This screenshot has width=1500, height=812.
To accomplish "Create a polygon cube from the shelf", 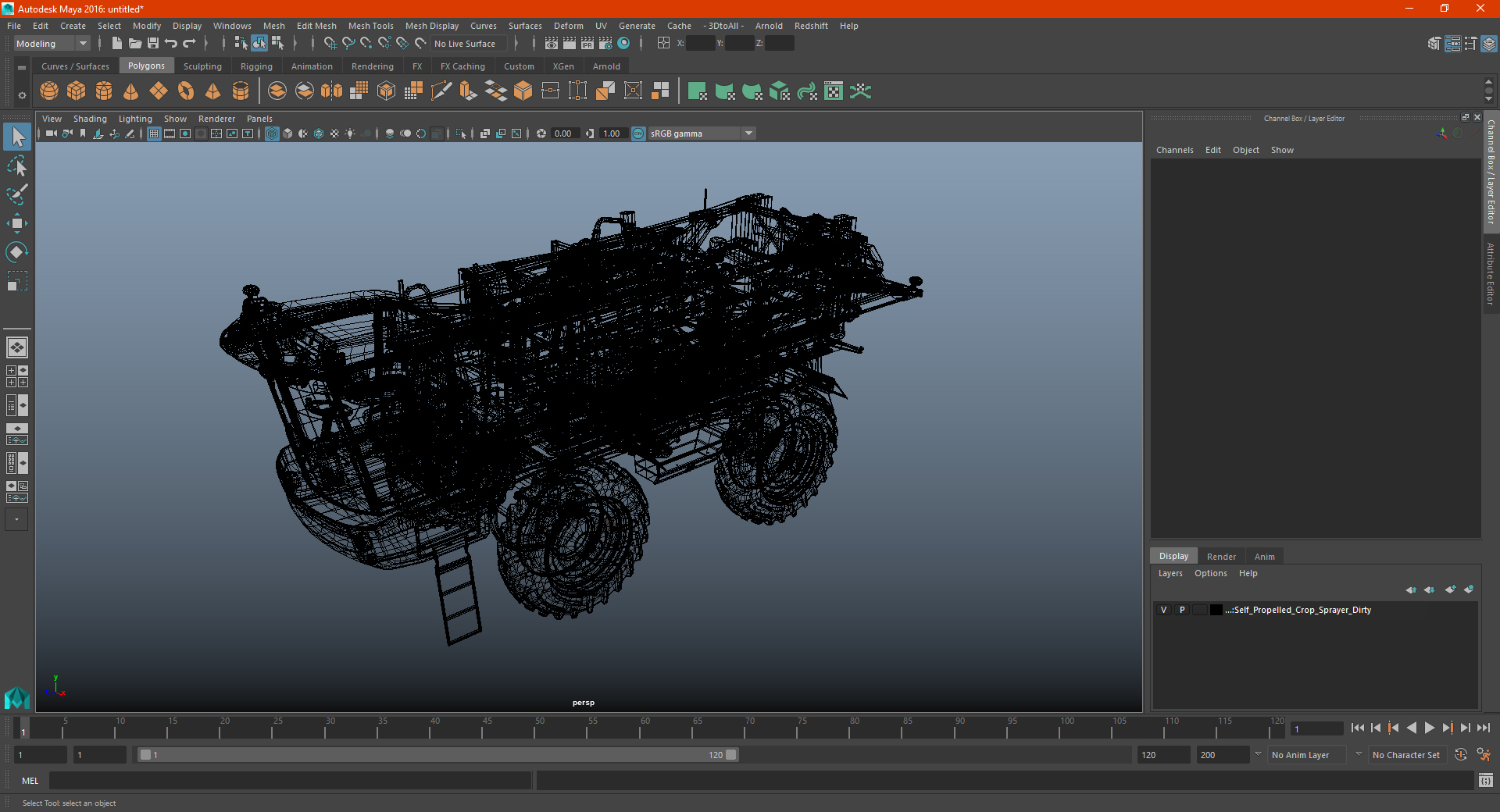I will [77, 91].
